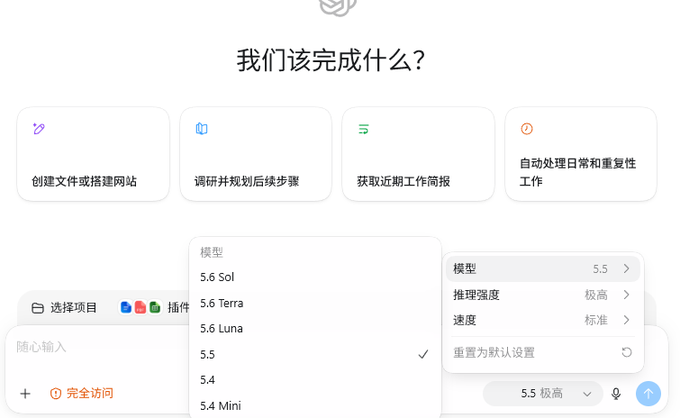The width and height of the screenshot is (680, 418).
Task: Click chevron arrow on the 速度 row
Action: tap(626, 320)
